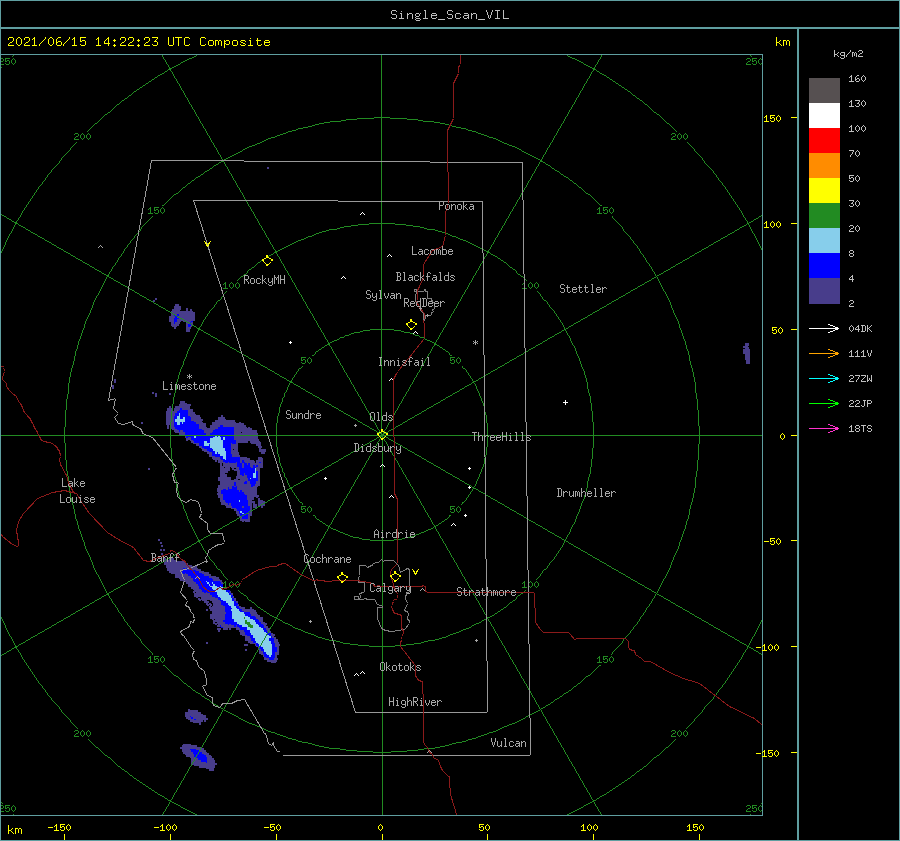Click the green 22JP arrow in legend

tap(824, 404)
